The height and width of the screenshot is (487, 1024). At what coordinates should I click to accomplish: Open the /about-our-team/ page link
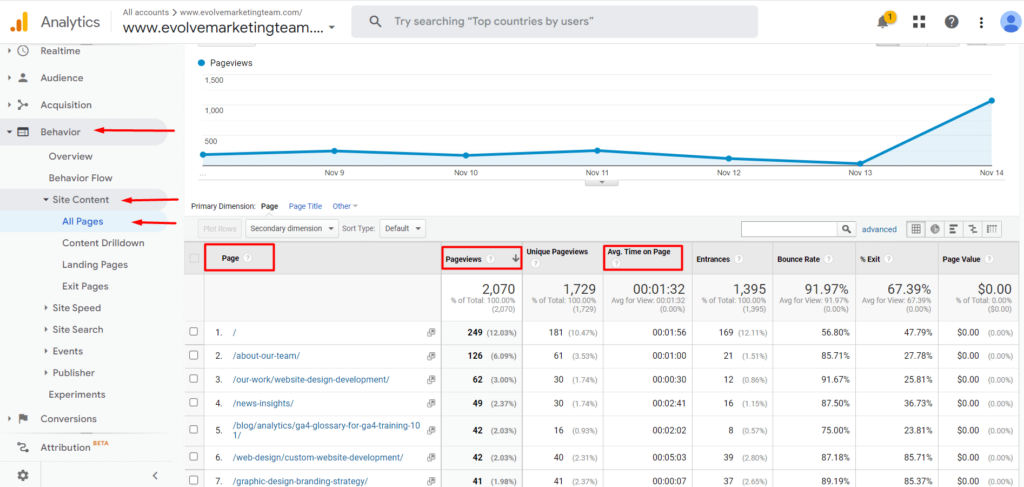[x=266, y=356]
